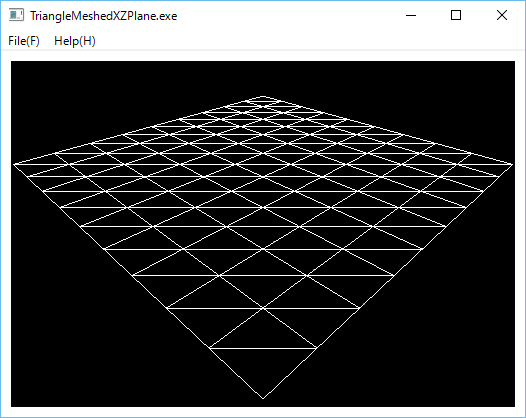Click the longest horizontal line joining left and right corners
The image size is (526, 418).
click(263, 164)
